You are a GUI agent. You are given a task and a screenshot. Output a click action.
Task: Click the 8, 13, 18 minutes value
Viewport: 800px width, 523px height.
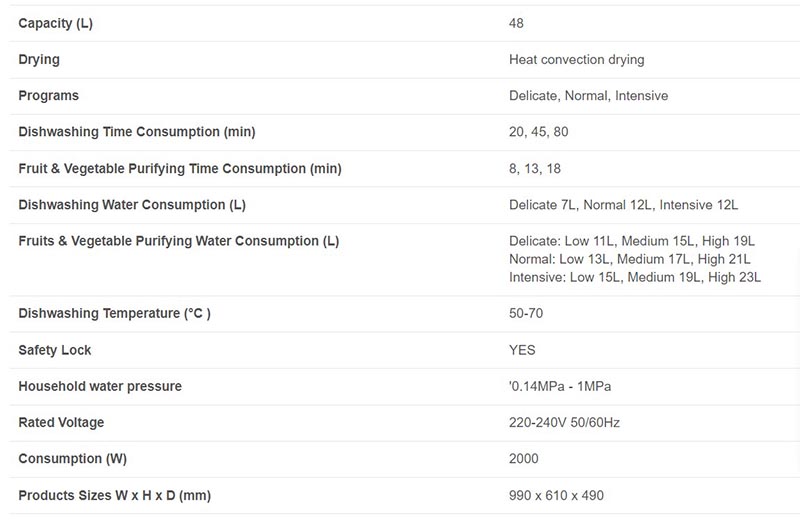pyautogui.click(x=536, y=168)
